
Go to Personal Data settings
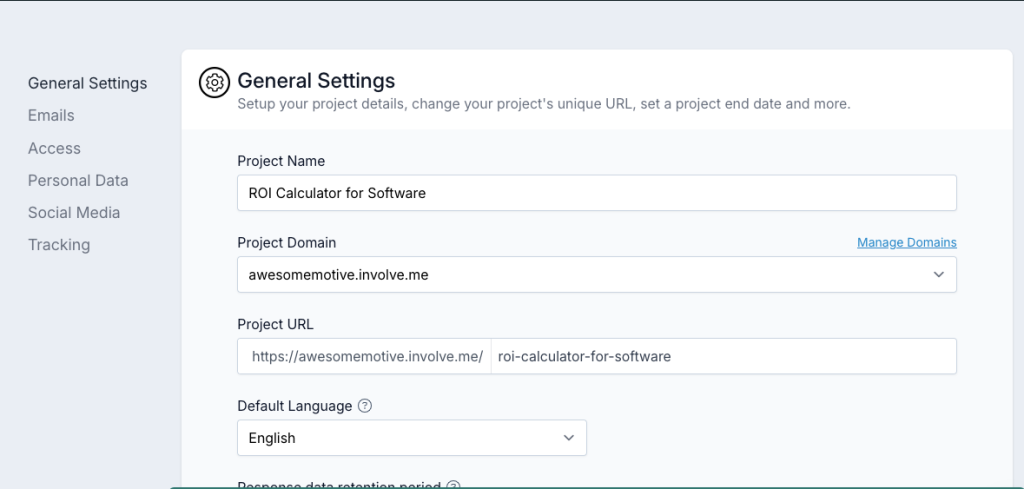[78, 180]
